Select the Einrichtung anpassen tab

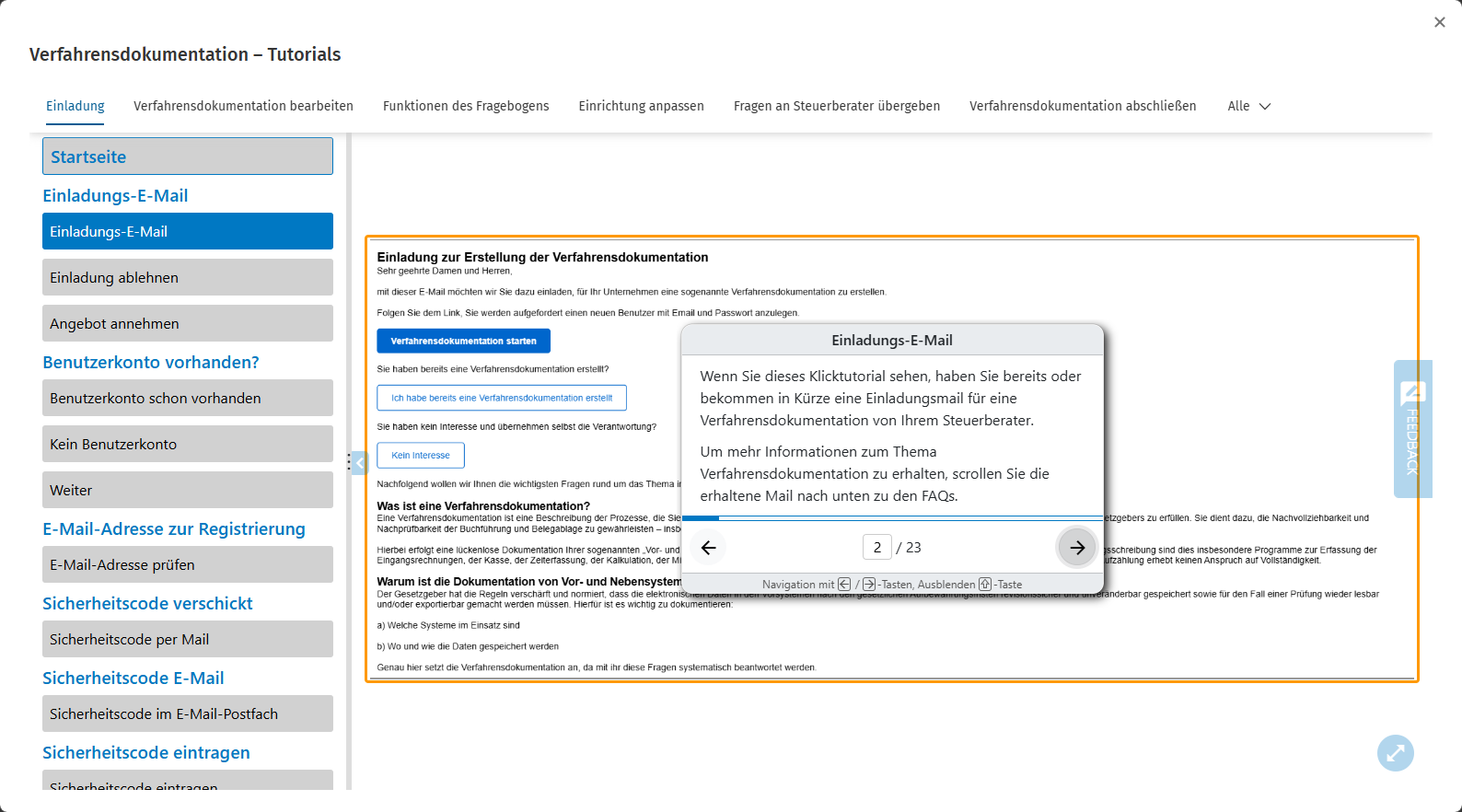point(641,106)
